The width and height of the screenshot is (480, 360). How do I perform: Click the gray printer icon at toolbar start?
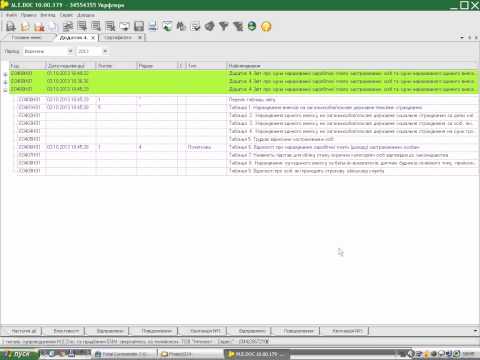pyautogui.click(x=11, y=26)
